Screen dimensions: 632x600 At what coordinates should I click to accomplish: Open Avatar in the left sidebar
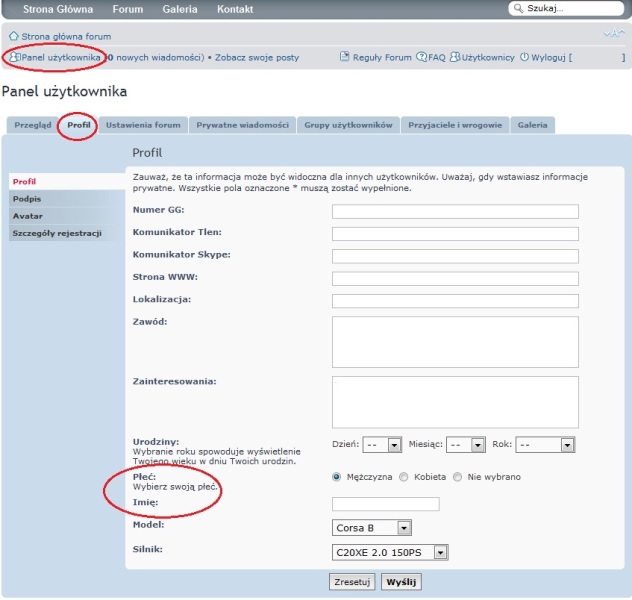point(28,216)
